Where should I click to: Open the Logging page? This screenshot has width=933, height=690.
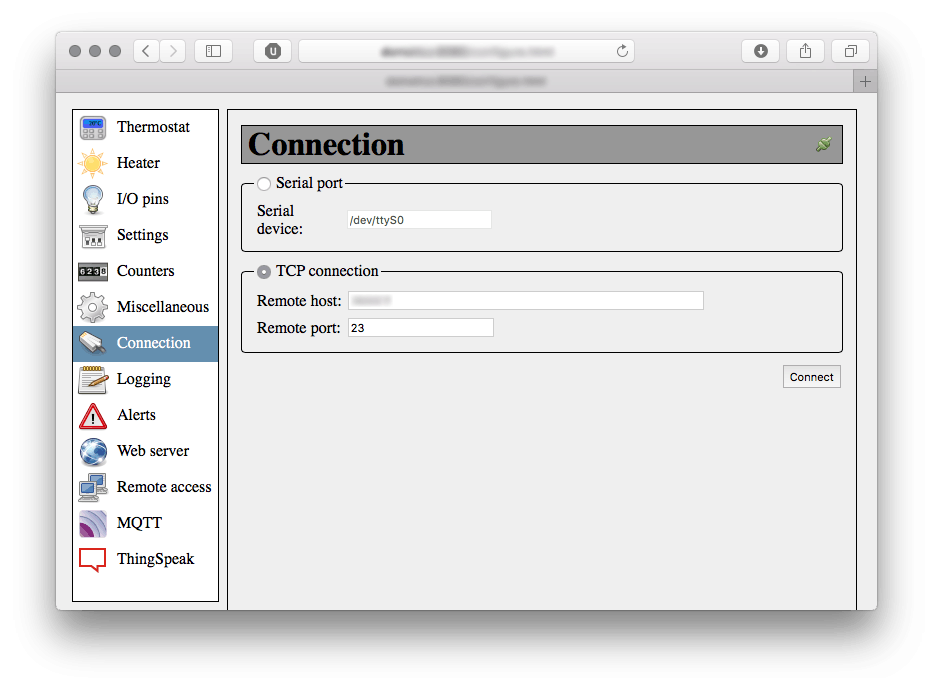(146, 380)
